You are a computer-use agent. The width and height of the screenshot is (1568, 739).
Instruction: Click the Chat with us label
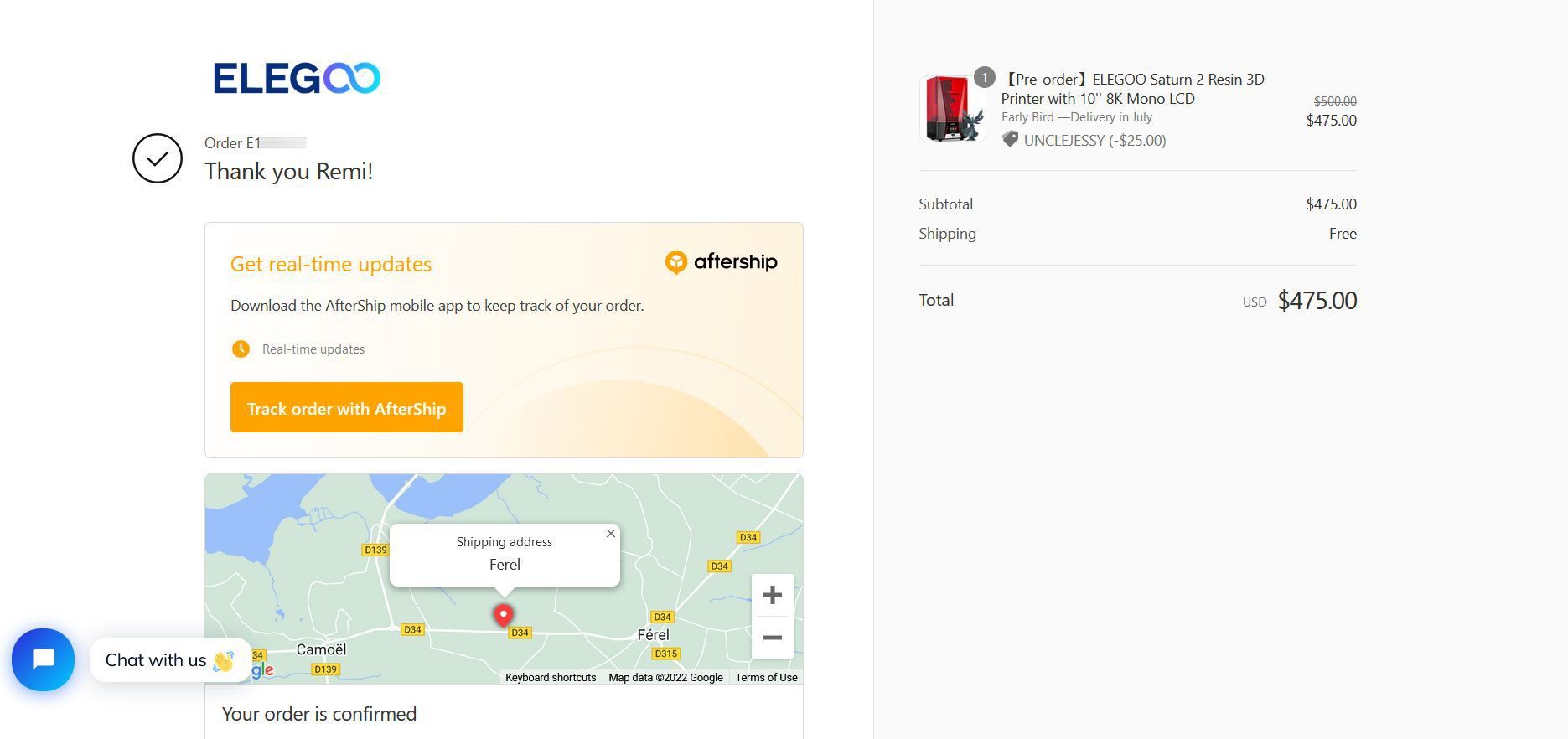(170, 660)
